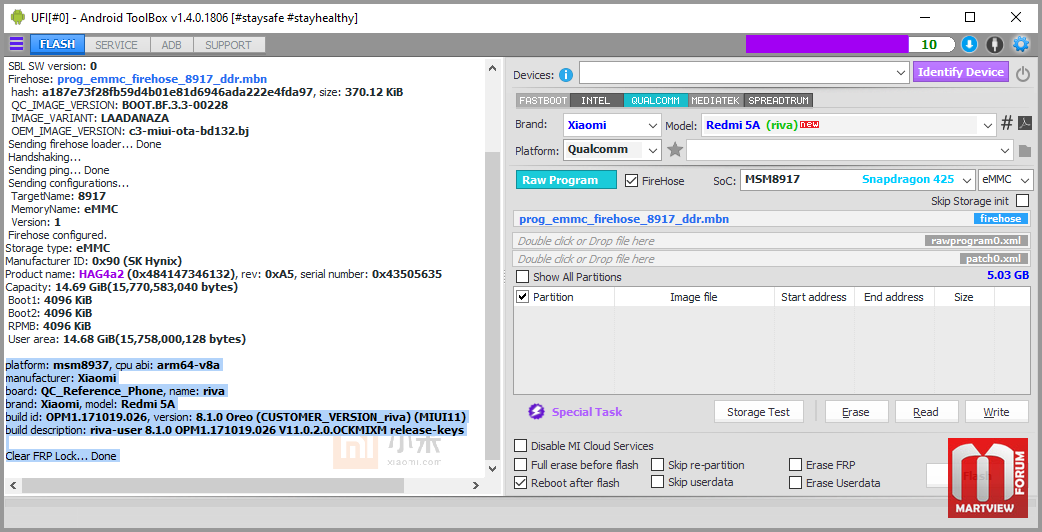
Task: Tick Show All Partitions checkbox
Action: tap(522, 277)
